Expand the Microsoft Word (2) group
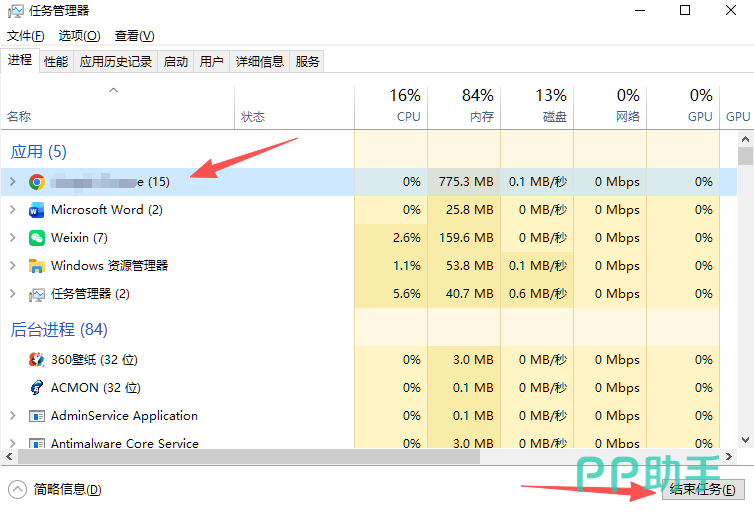This screenshot has height=514, width=754. coord(13,210)
